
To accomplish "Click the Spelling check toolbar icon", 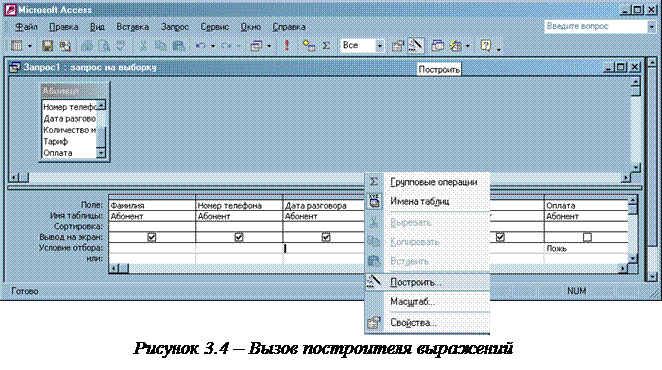I will (x=121, y=46).
